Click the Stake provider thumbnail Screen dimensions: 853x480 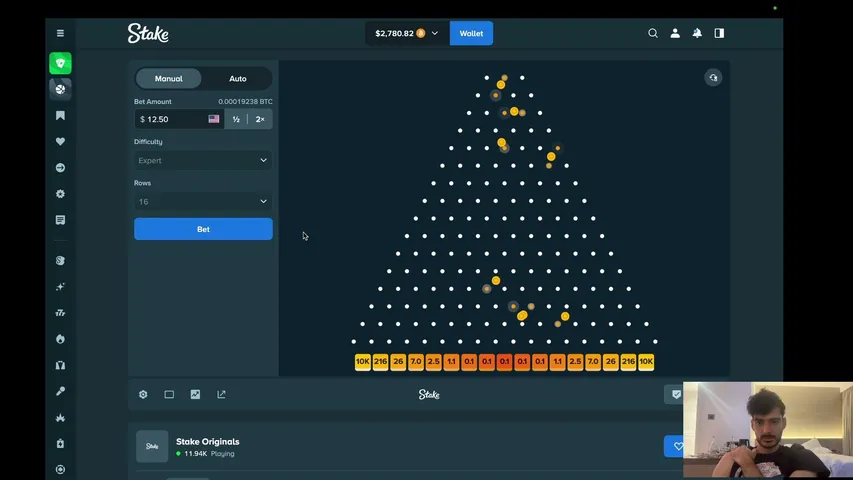[152, 446]
